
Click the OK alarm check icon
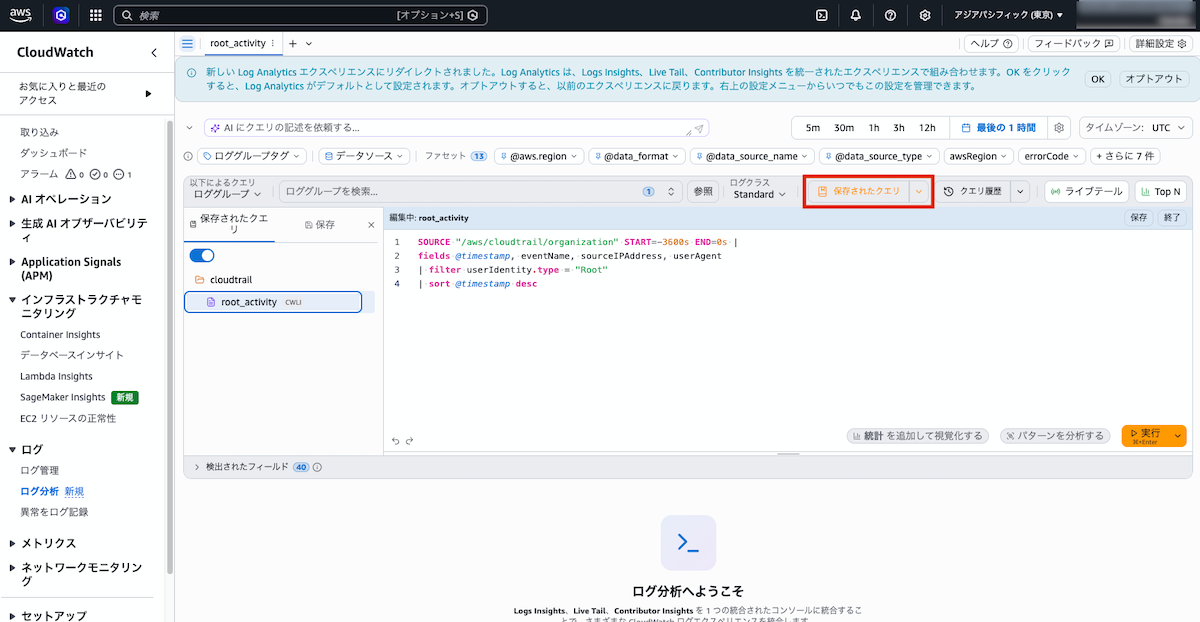95,174
